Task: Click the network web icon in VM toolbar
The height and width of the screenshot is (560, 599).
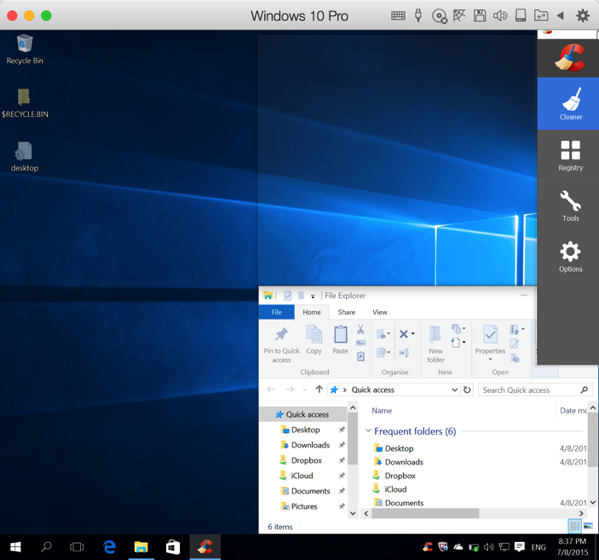Action: click(459, 16)
